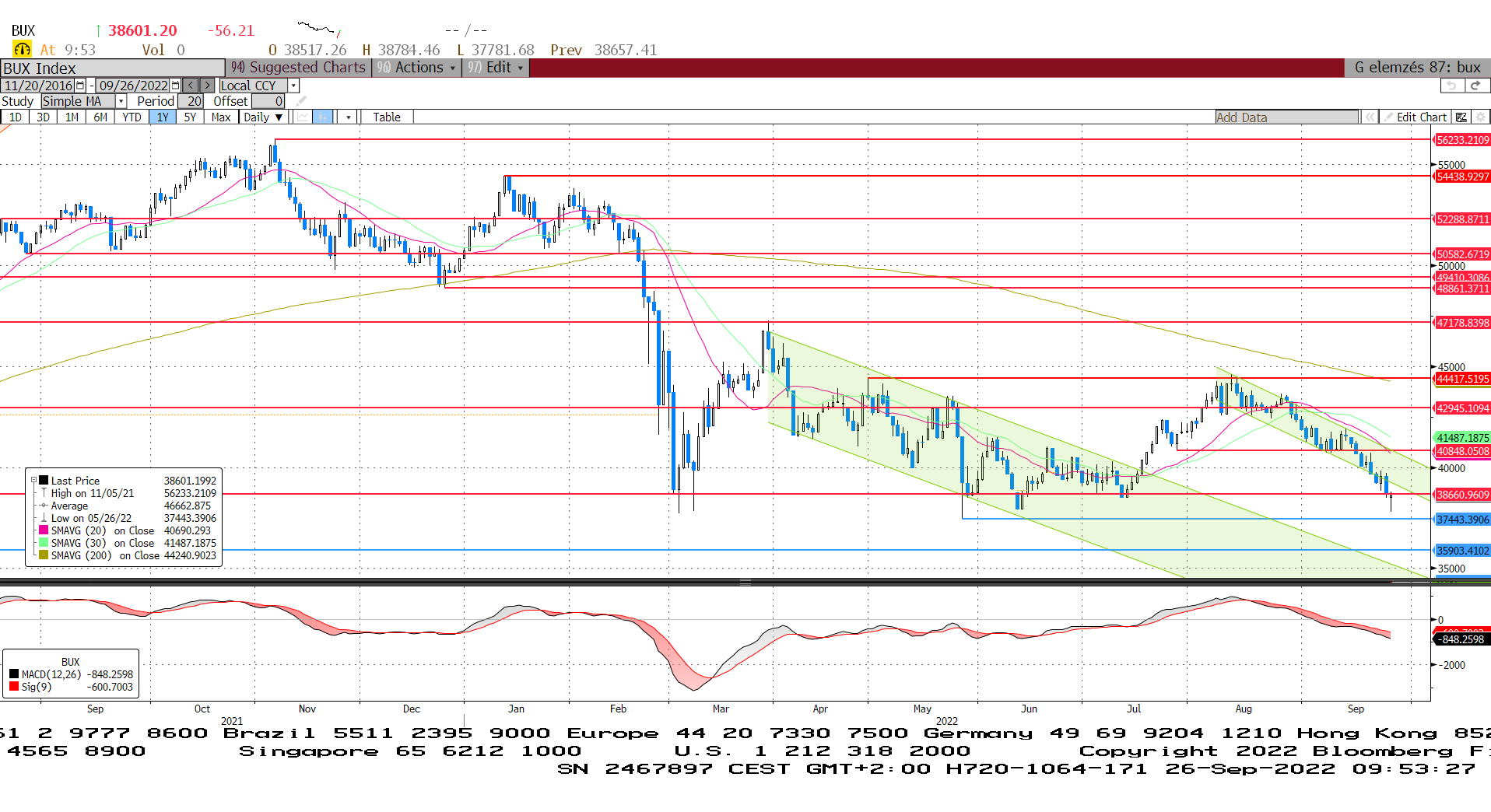Click the panel divider between price and MACD

[x=745, y=582]
